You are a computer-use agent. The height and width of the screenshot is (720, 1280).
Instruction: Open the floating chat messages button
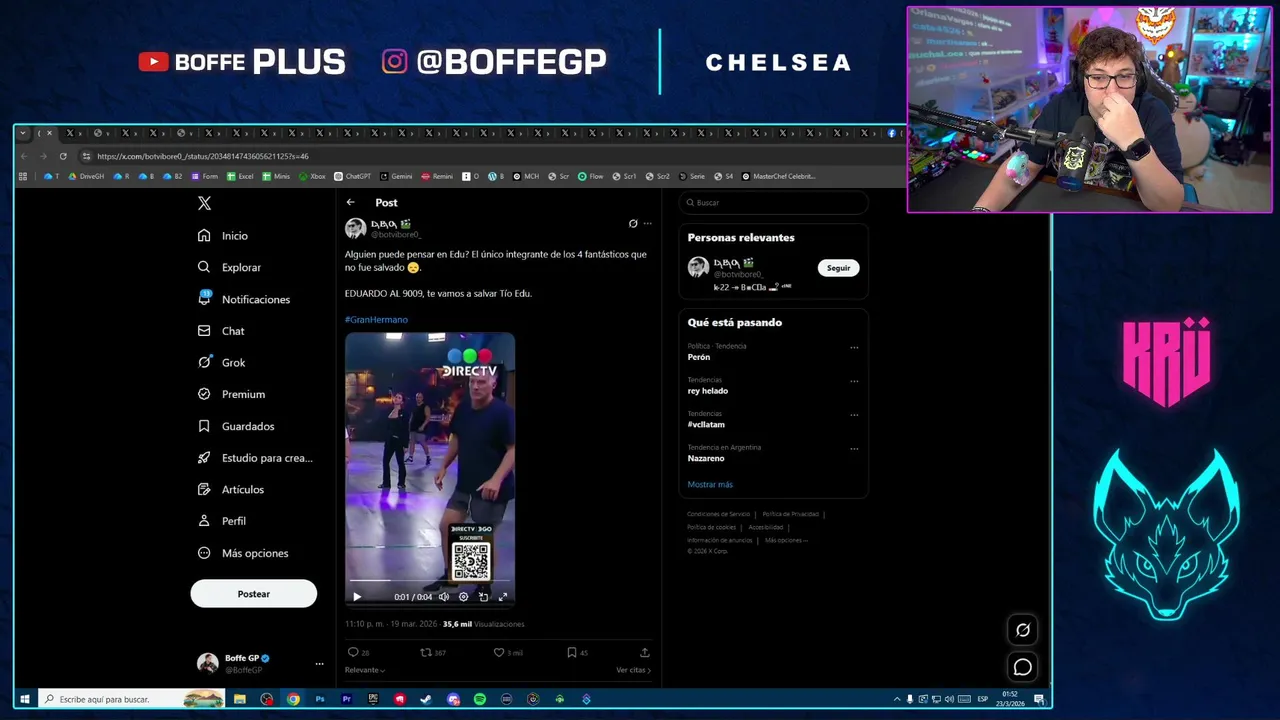[x=1022, y=667]
